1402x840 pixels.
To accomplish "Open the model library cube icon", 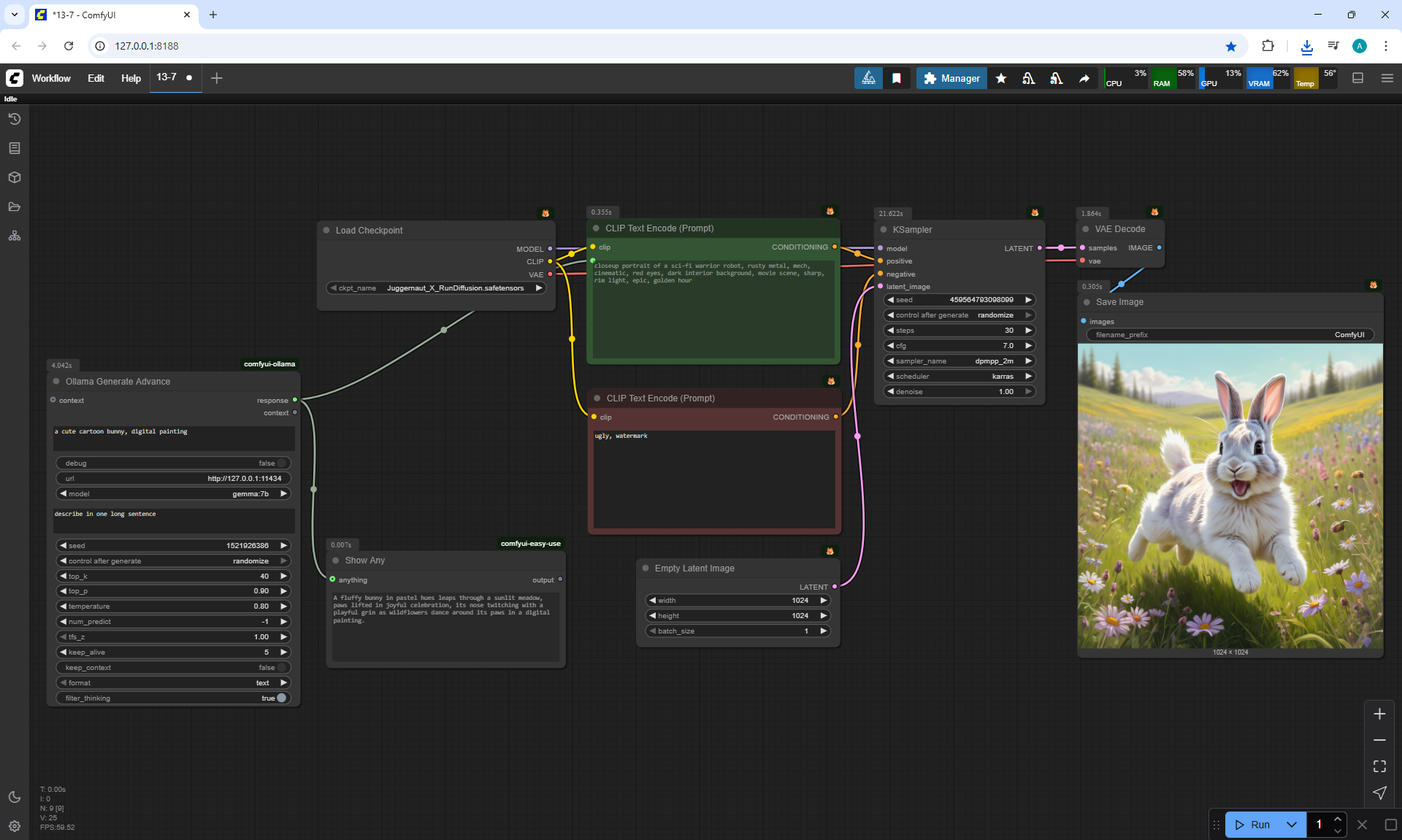I will pos(15,177).
